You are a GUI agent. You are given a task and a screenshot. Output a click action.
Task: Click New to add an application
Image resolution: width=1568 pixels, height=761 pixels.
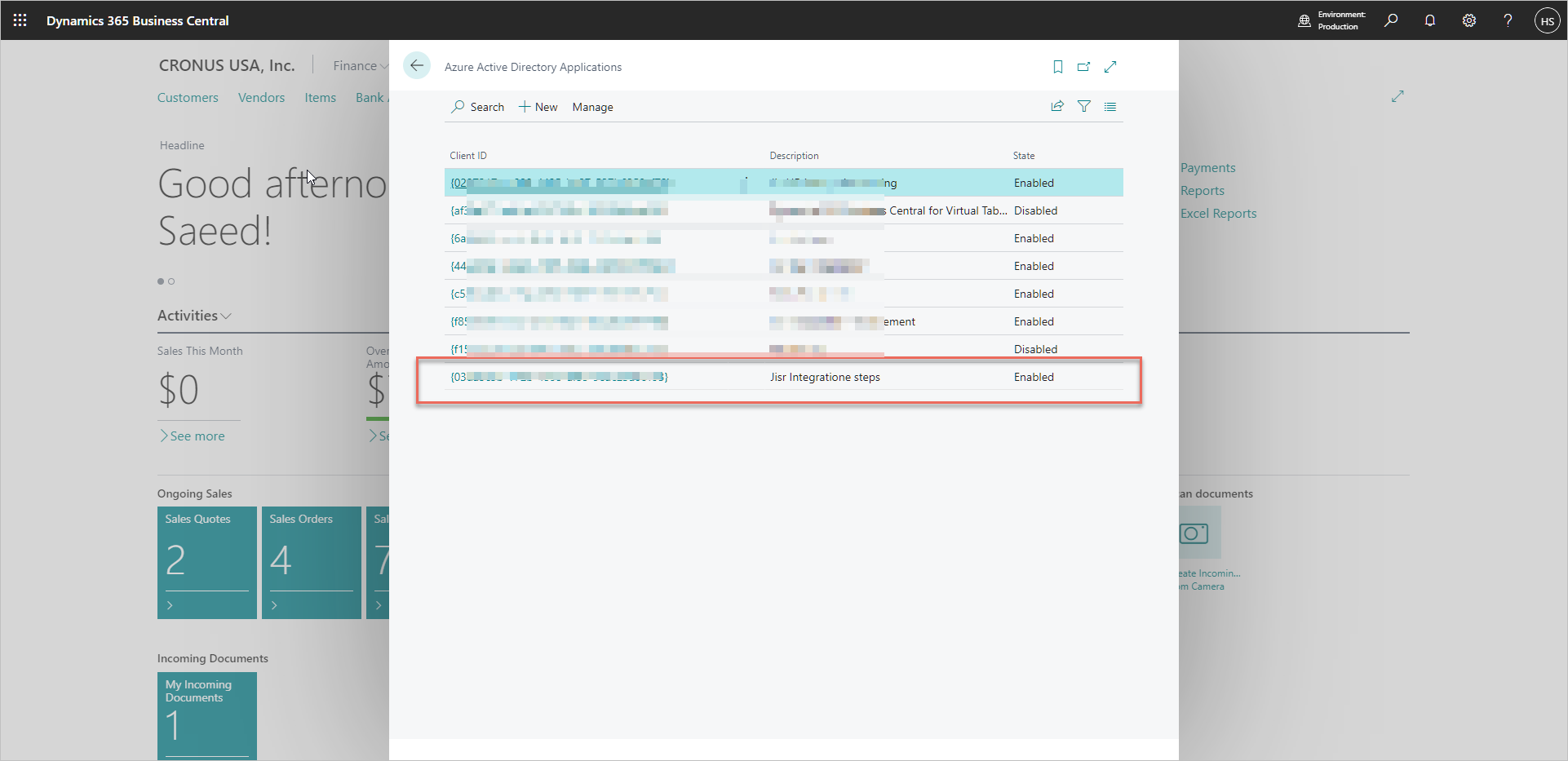[x=538, y=107]
